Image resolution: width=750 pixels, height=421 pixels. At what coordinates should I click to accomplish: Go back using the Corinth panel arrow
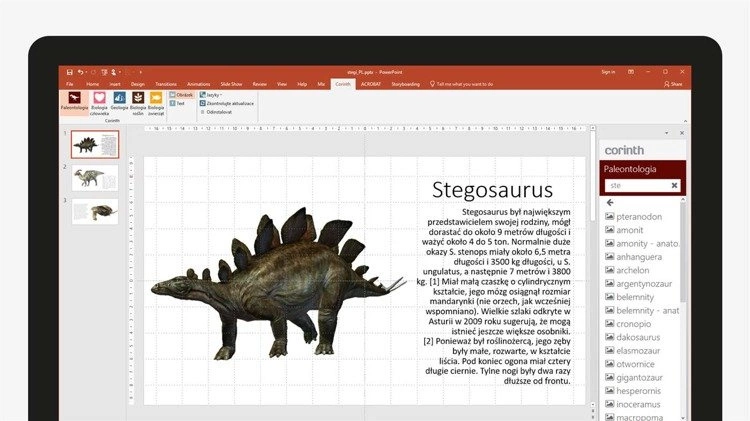click(x=610, y=202)
